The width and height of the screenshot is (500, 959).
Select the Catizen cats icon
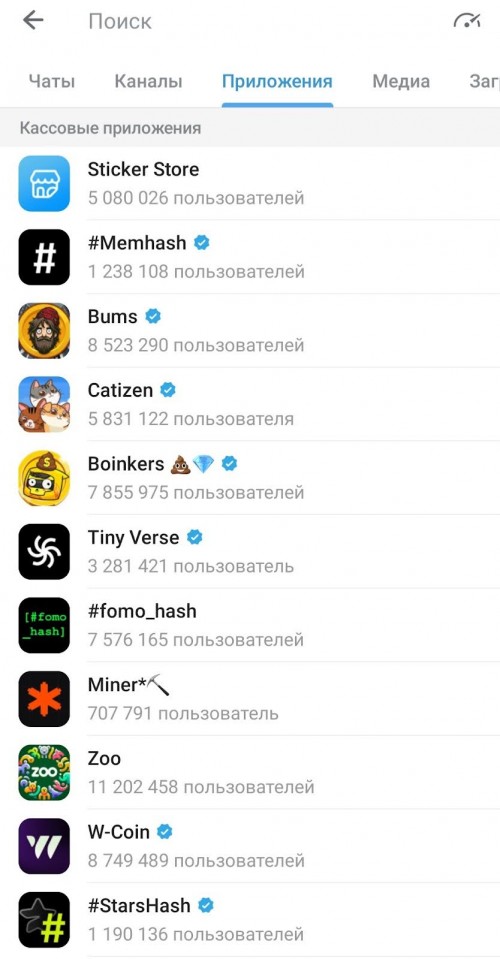point(44,404)
